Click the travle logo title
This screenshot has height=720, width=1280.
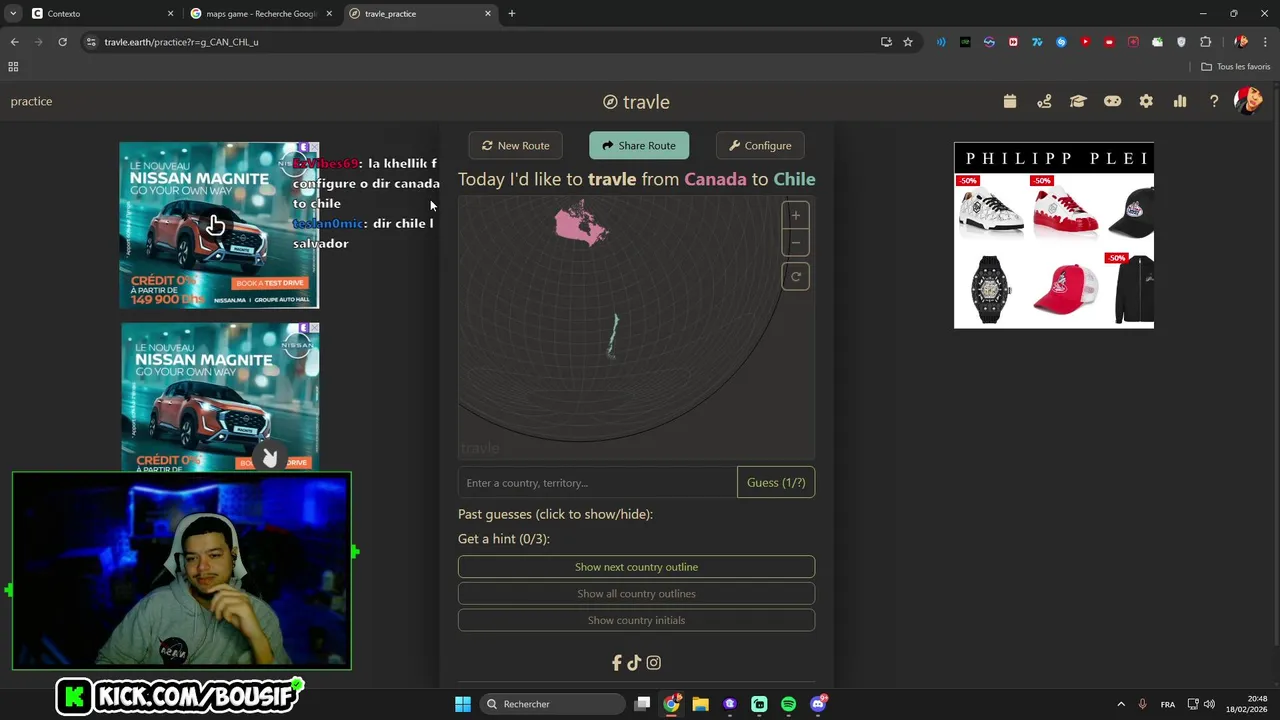click(636, 102)
